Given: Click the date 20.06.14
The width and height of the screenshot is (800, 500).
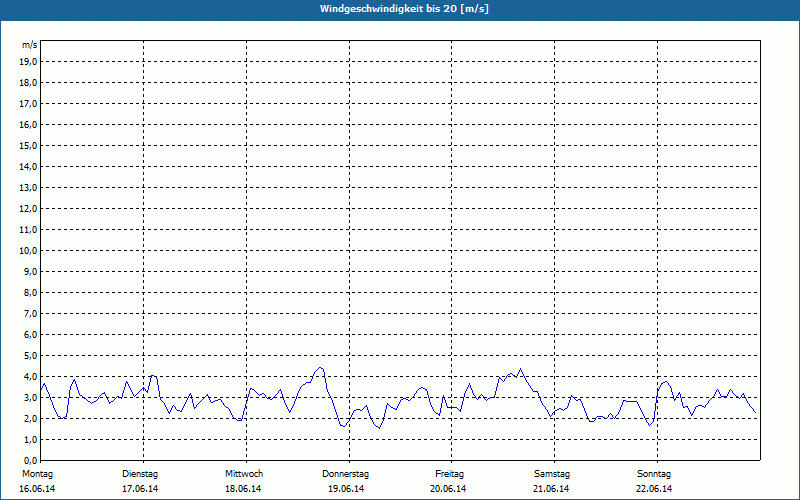Looking at the screenshot, I should coord(449,488).
